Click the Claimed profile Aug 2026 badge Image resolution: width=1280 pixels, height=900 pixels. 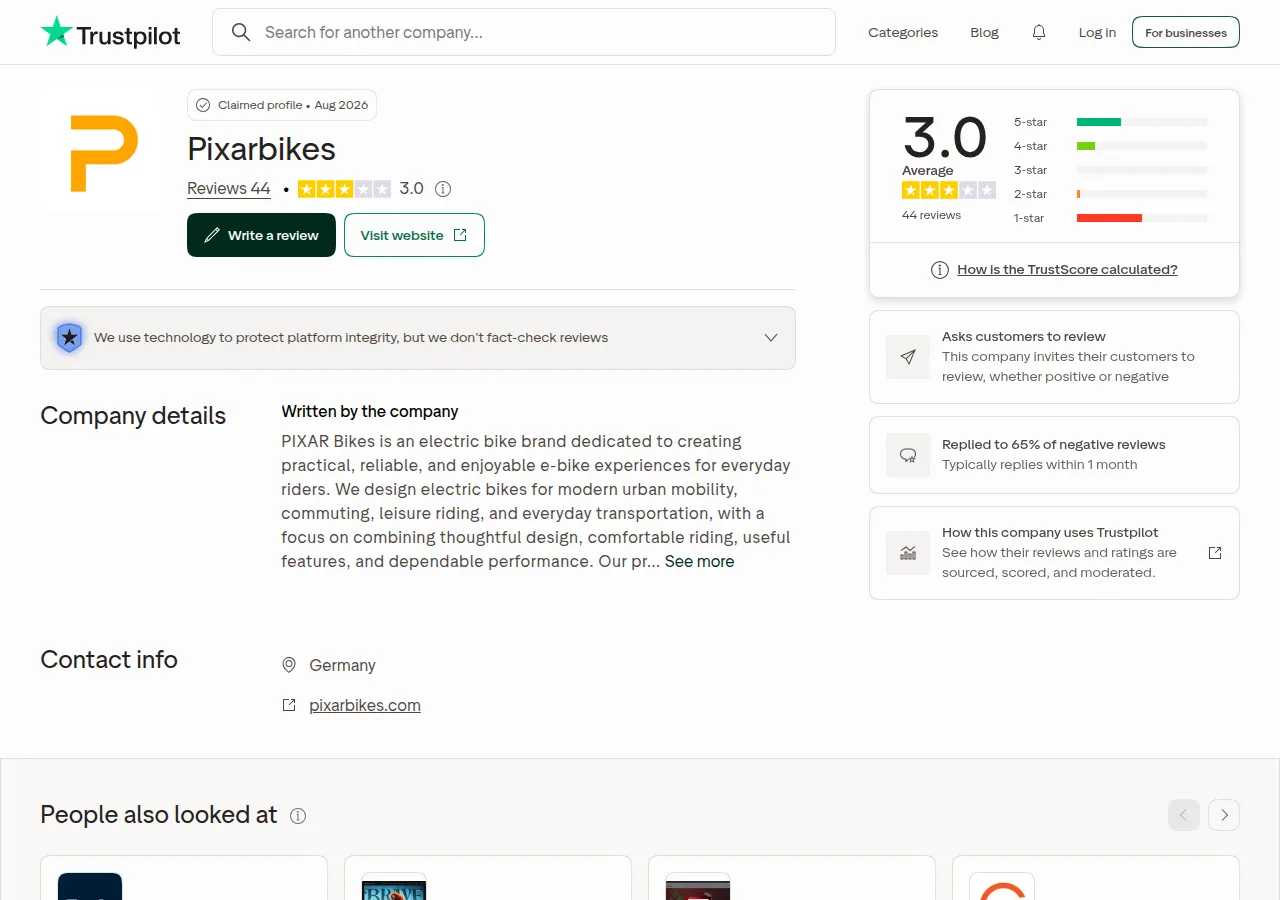coord(282,105)
